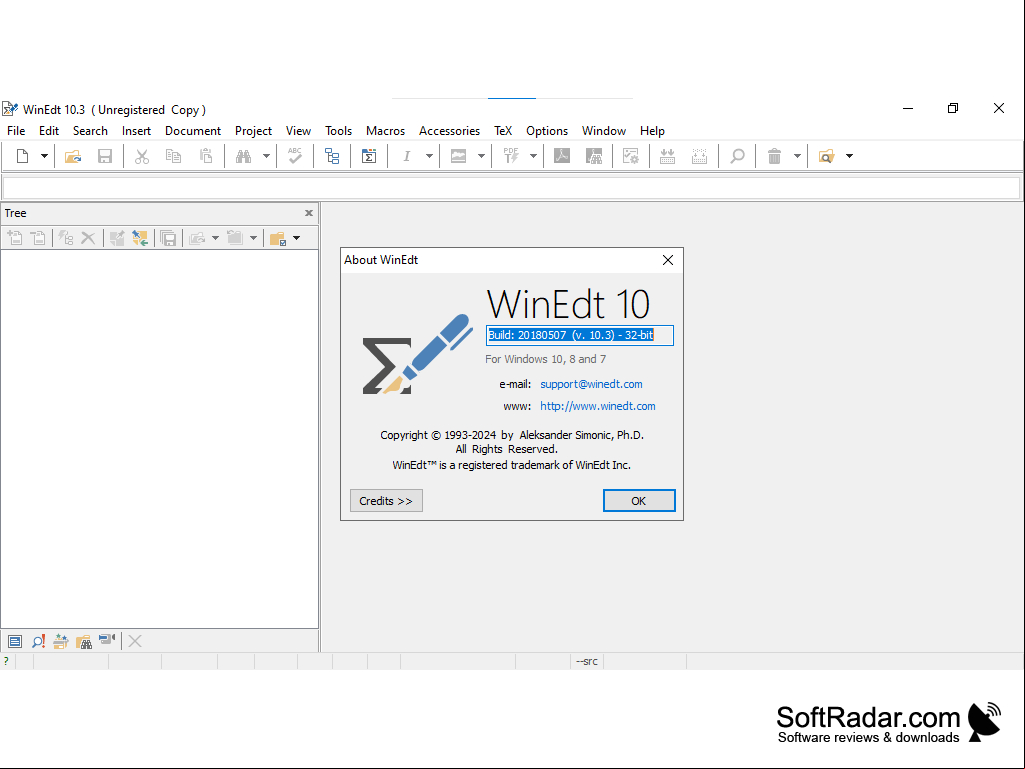Click the ABC spell check icon
This screenshot has height=769, width=1025.
(295, 156)
